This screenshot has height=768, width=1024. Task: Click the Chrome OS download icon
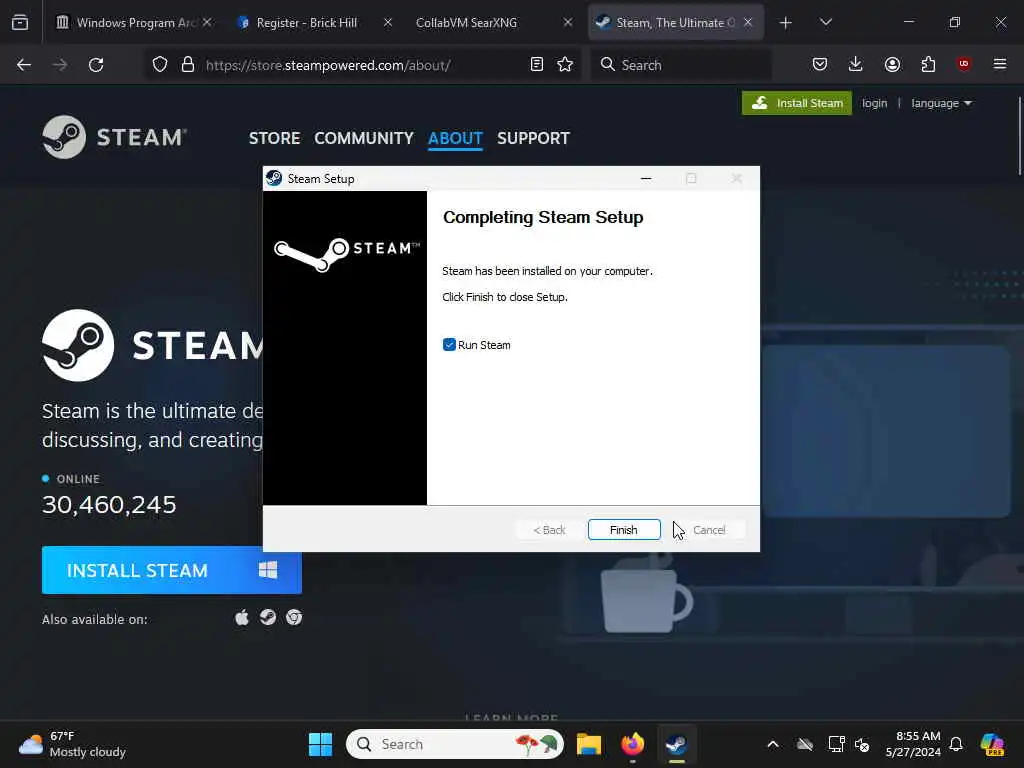[x=294, y=618]
